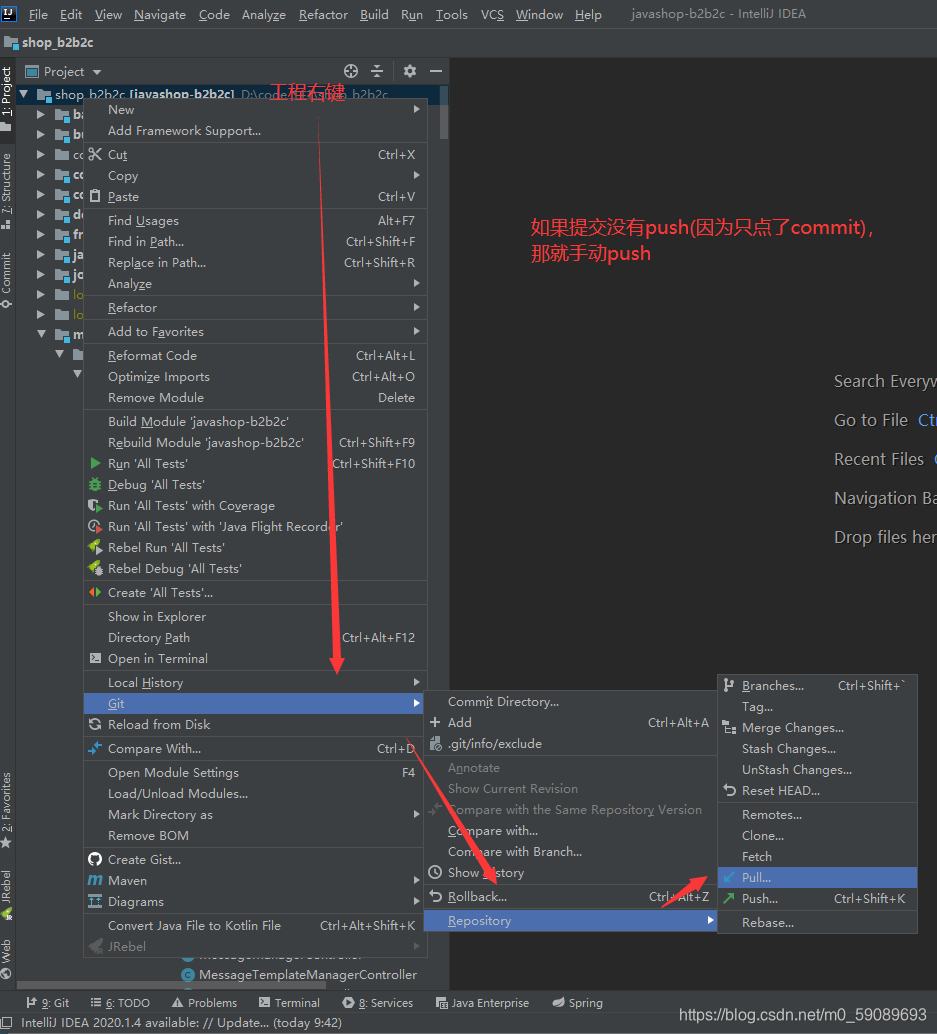
Task: Collapse all nodes using Project toolbar icon
Action: pyautogui.click(x=376, y=71)
